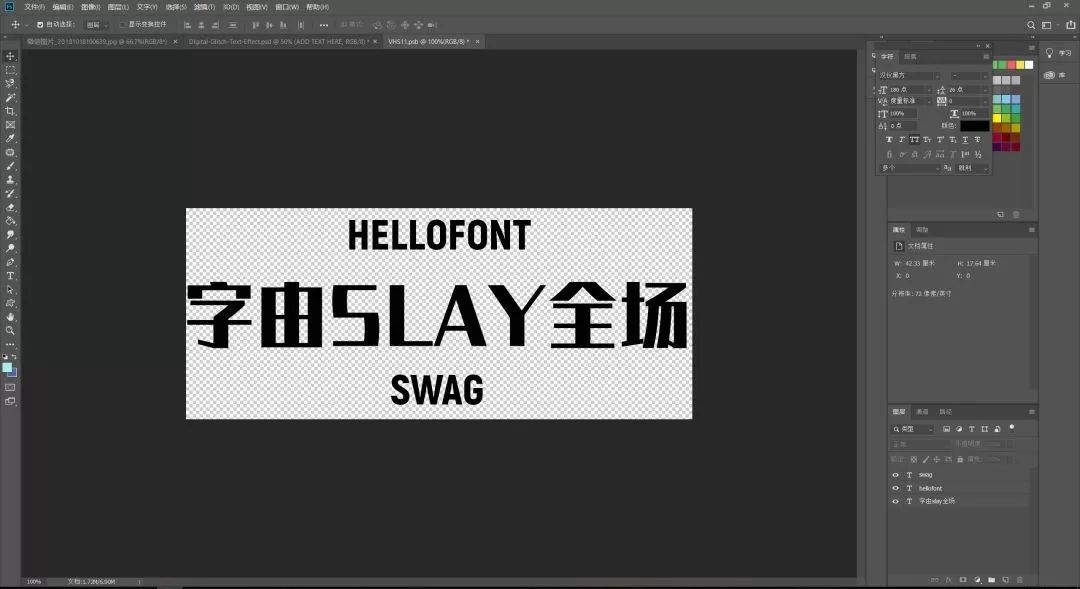This screenshot has width=1080, height=589.
Task: Open the layer filter 类型 dropdown
Action: tap(914, 429)
